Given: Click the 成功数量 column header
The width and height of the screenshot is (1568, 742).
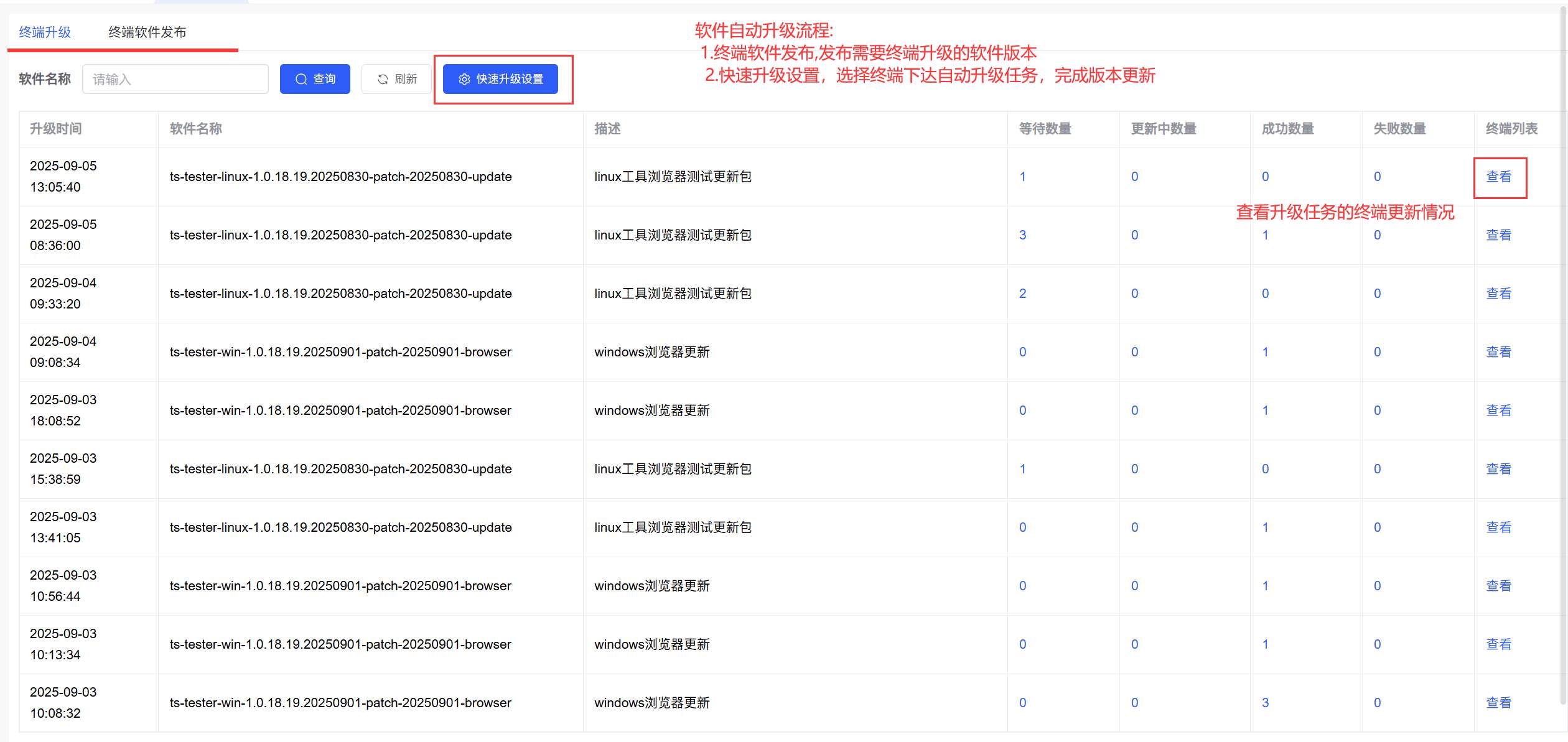Looking at the screenshot, I should click(x=1287, y=129).
